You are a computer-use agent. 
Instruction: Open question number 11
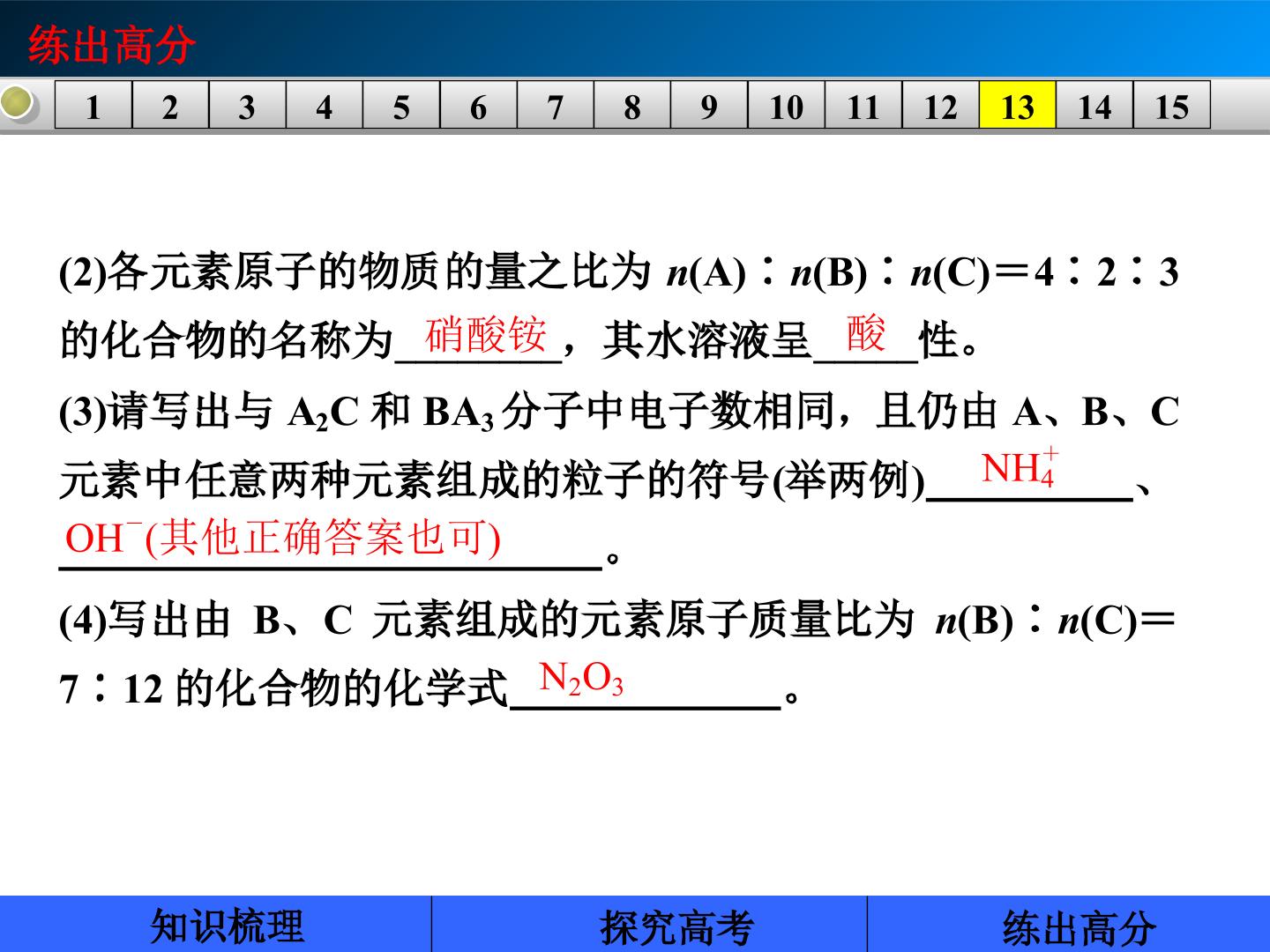[863, 106]
